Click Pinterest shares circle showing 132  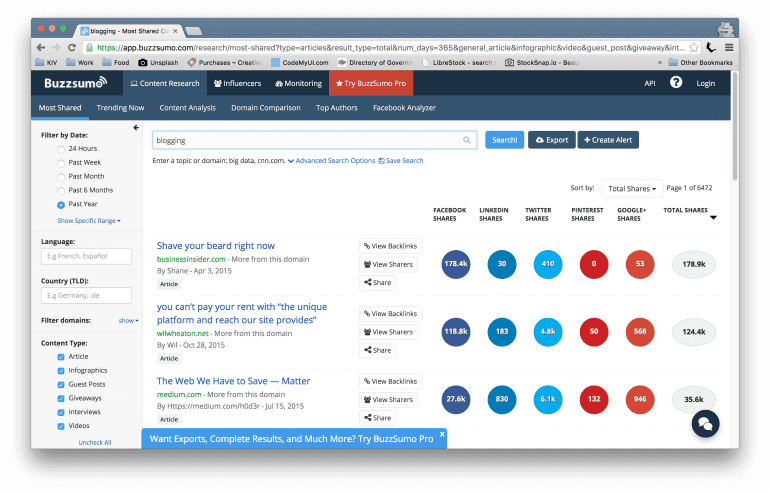(x=594, y=399)
